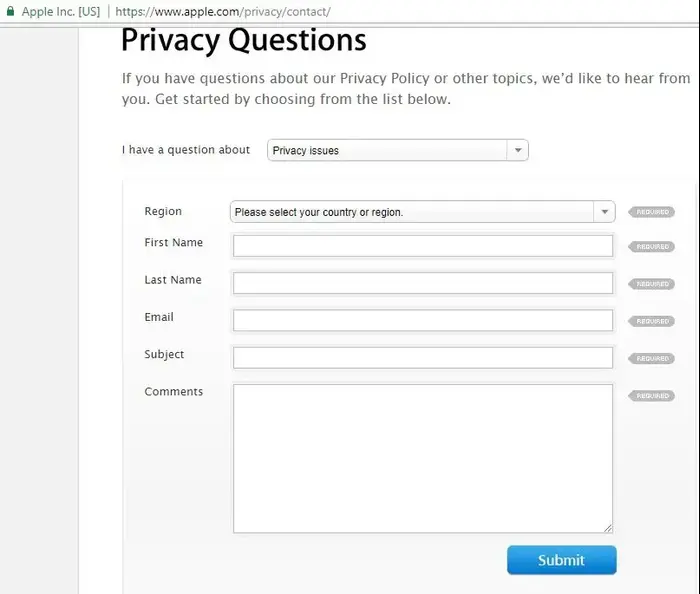Viewport: 700px width, 594px height.
Task: Click into the Email field
Action: (423, 320)
